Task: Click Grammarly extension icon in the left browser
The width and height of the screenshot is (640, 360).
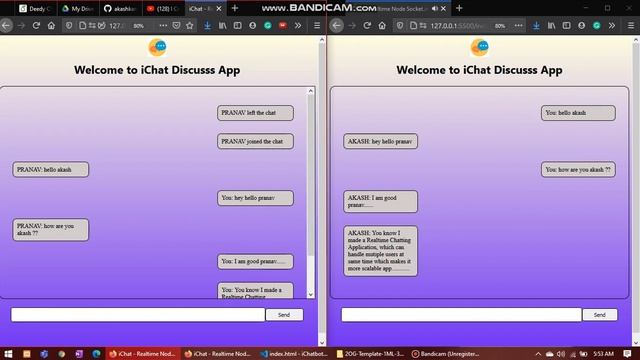Action: 268,26
